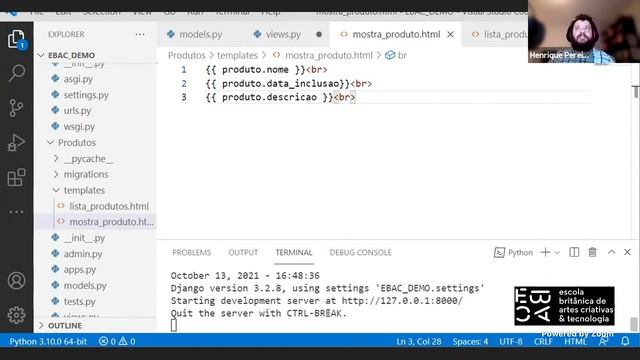Viewport: 640px width, 360px height.
Task: Open apps.py in explorer
Action: coord(80,270)
